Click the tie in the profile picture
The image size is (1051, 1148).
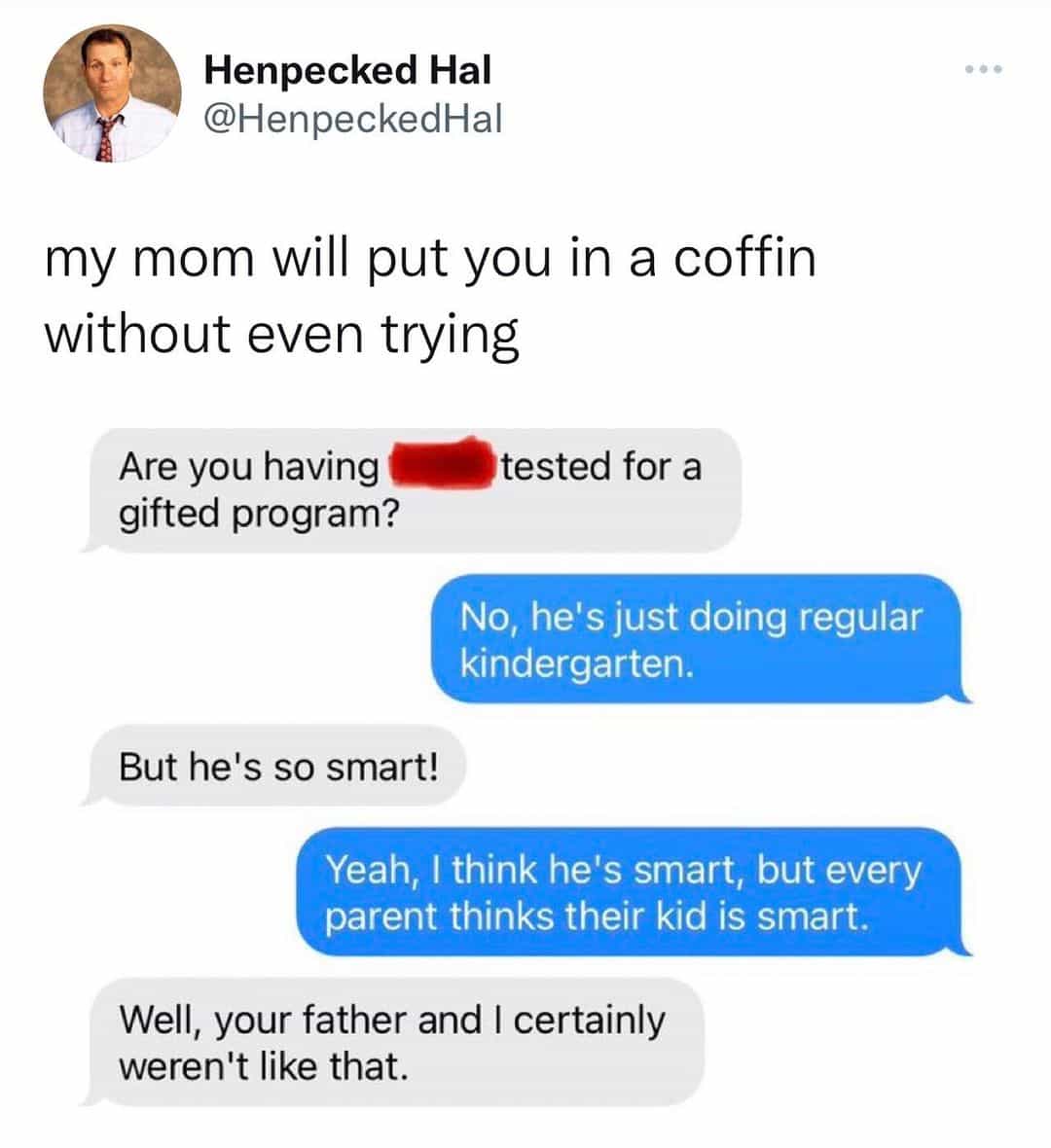pos(106,137)
